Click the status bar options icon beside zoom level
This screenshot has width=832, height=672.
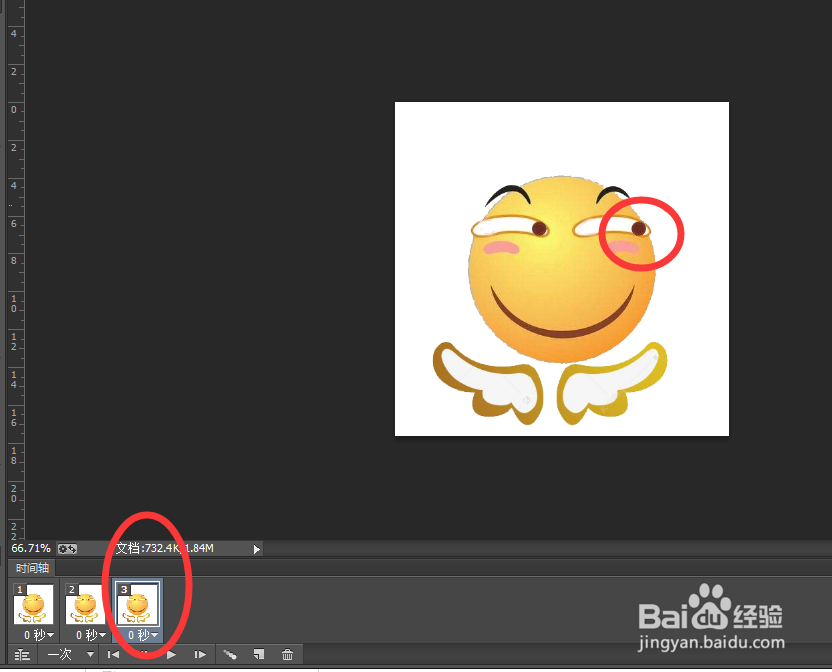click(66, 548)
